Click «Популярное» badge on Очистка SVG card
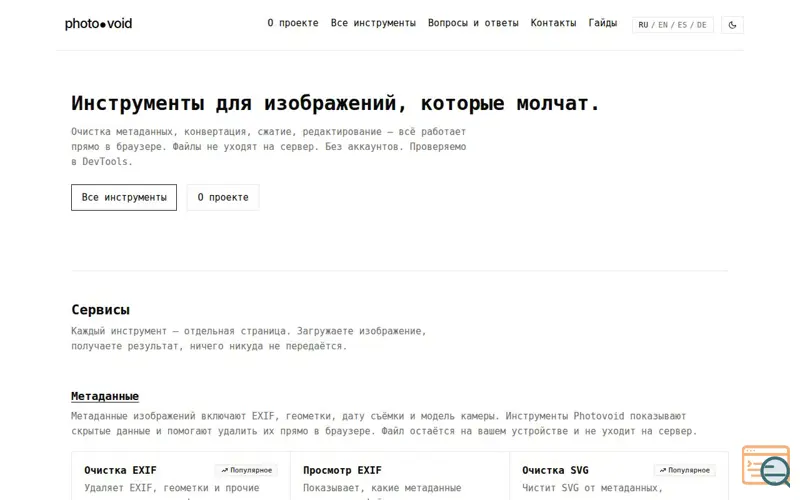Viewport: 800px width, 500px height. (684, 470)
